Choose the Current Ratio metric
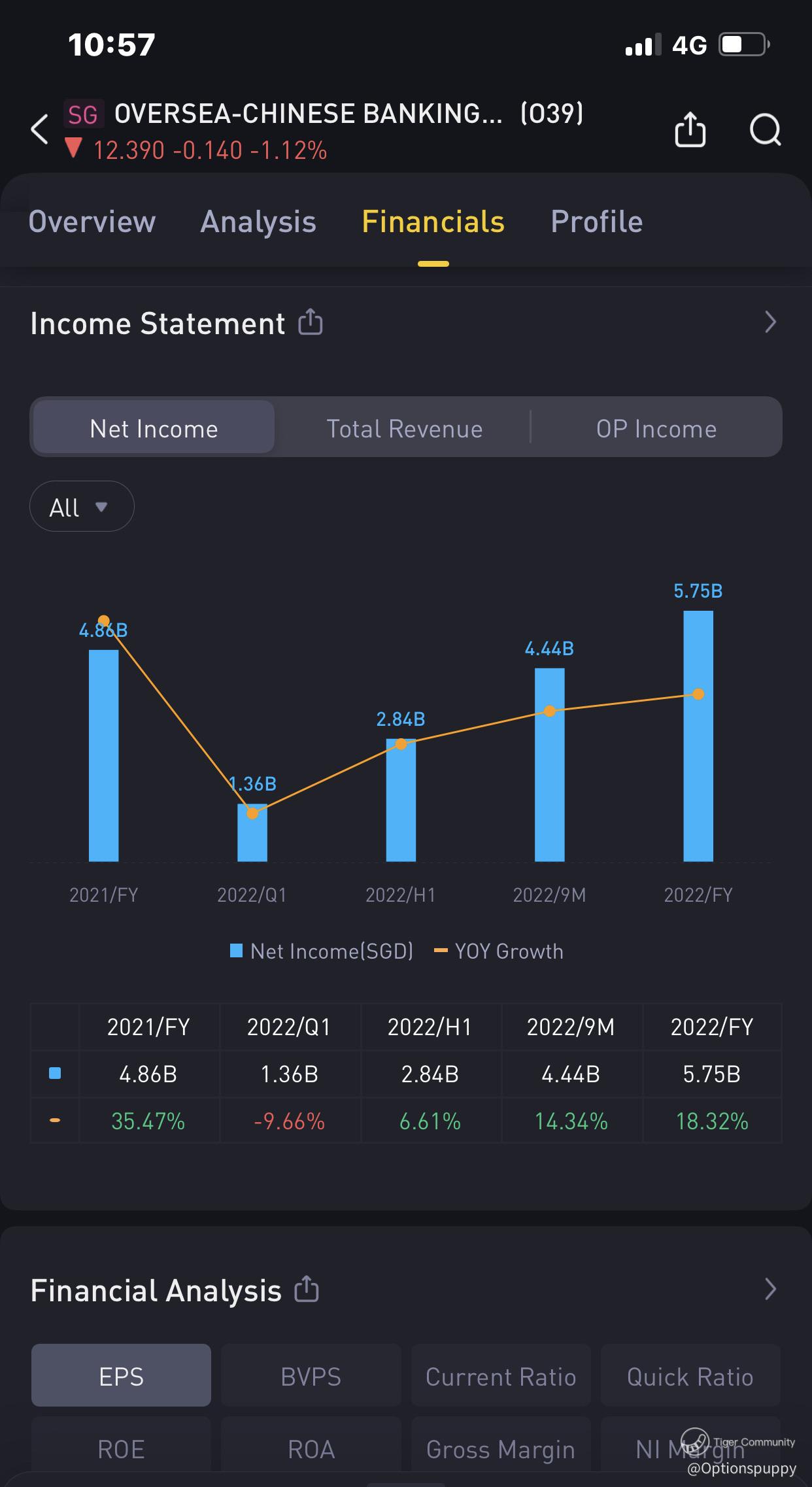Screen dimensions: 812x1487 501,1376
